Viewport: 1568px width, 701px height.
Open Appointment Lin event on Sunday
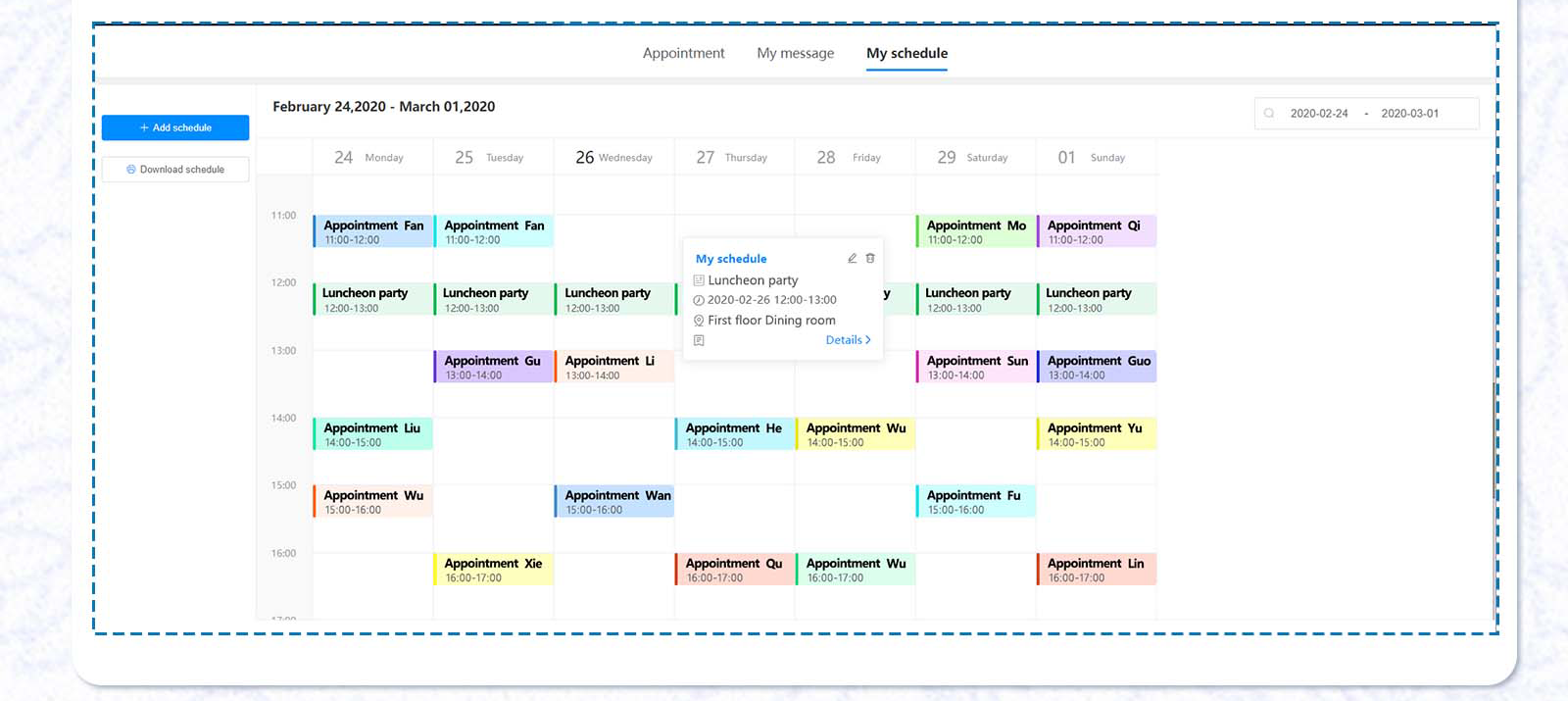coord(1097,570)
